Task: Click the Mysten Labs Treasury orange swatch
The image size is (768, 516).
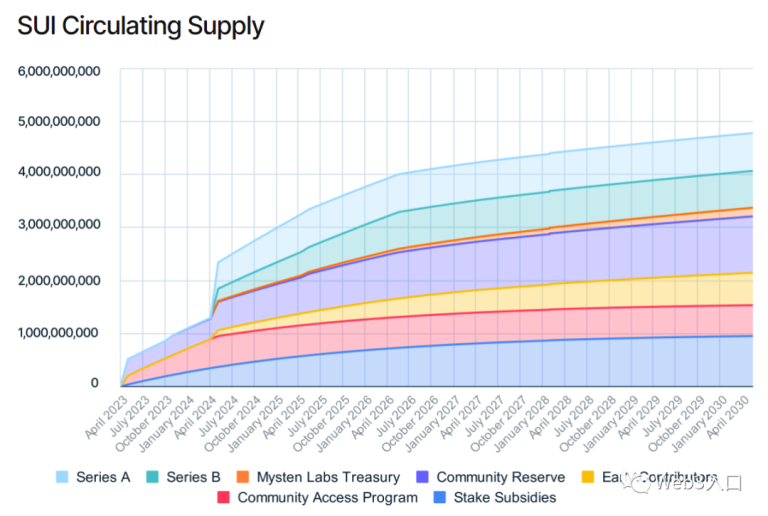Action: pyautogui.click(x=242, y=477)
